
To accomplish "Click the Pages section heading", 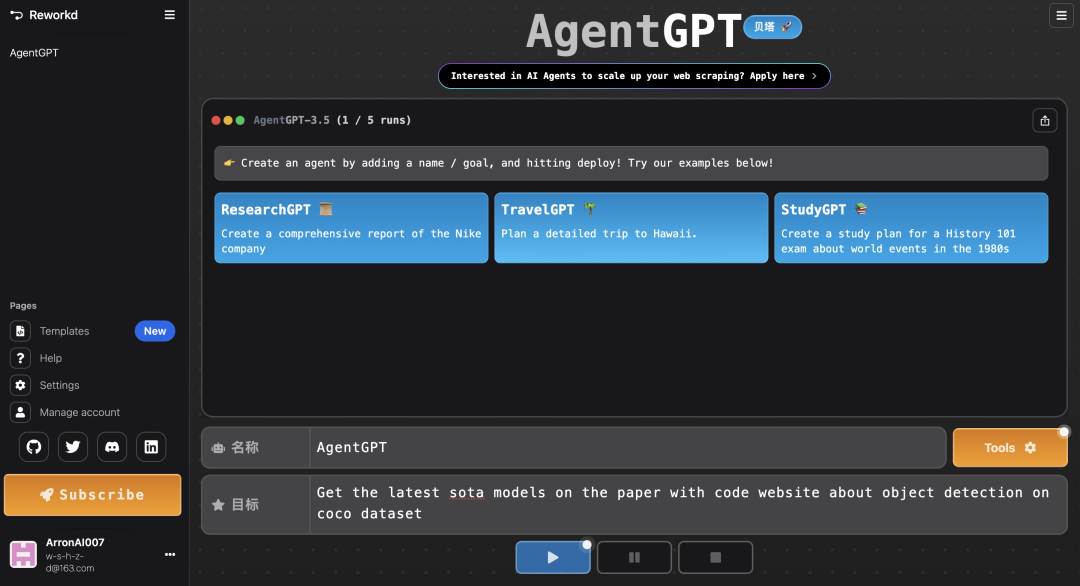I will point(23,306).
